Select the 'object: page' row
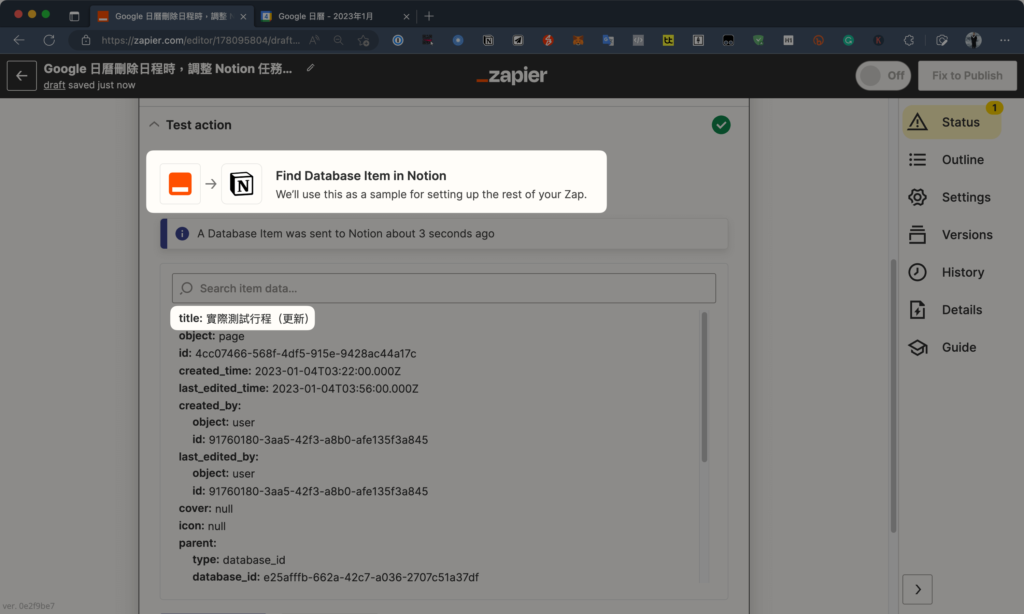The height and width of the screenshot is (614, 1024). pyautogui.click(x=212, y=336)
